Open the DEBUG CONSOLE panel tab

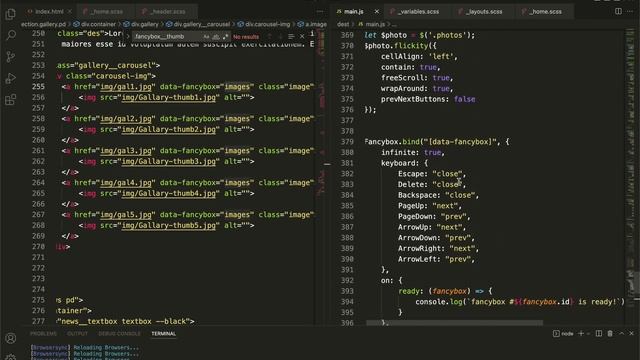click(119, 333)
